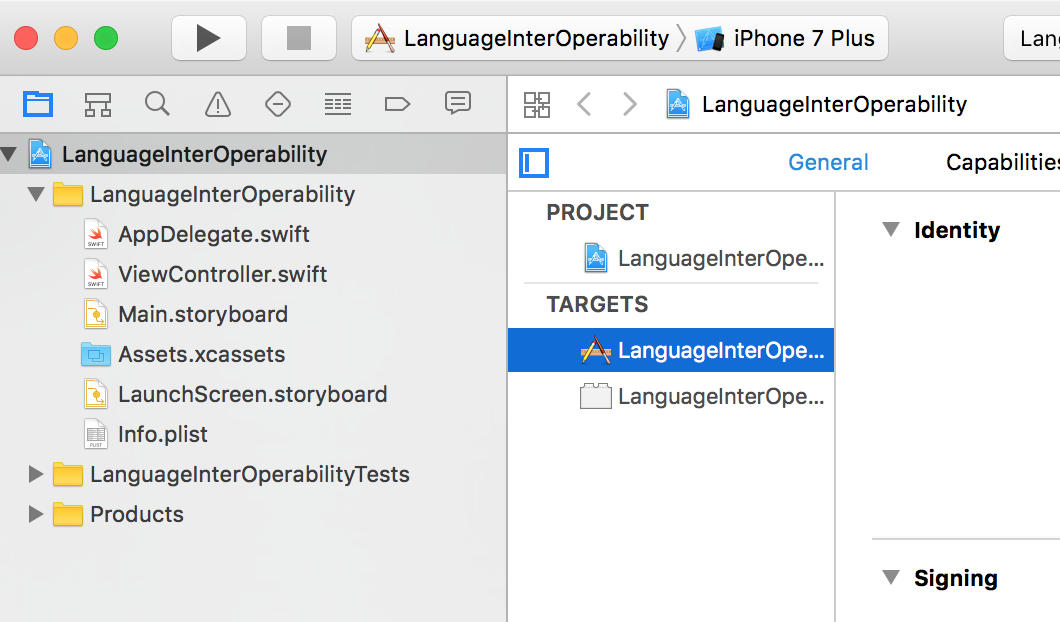The image size is (1060, 622).
Task: Click the root project blueprint icon
Action: pos(40,153)
